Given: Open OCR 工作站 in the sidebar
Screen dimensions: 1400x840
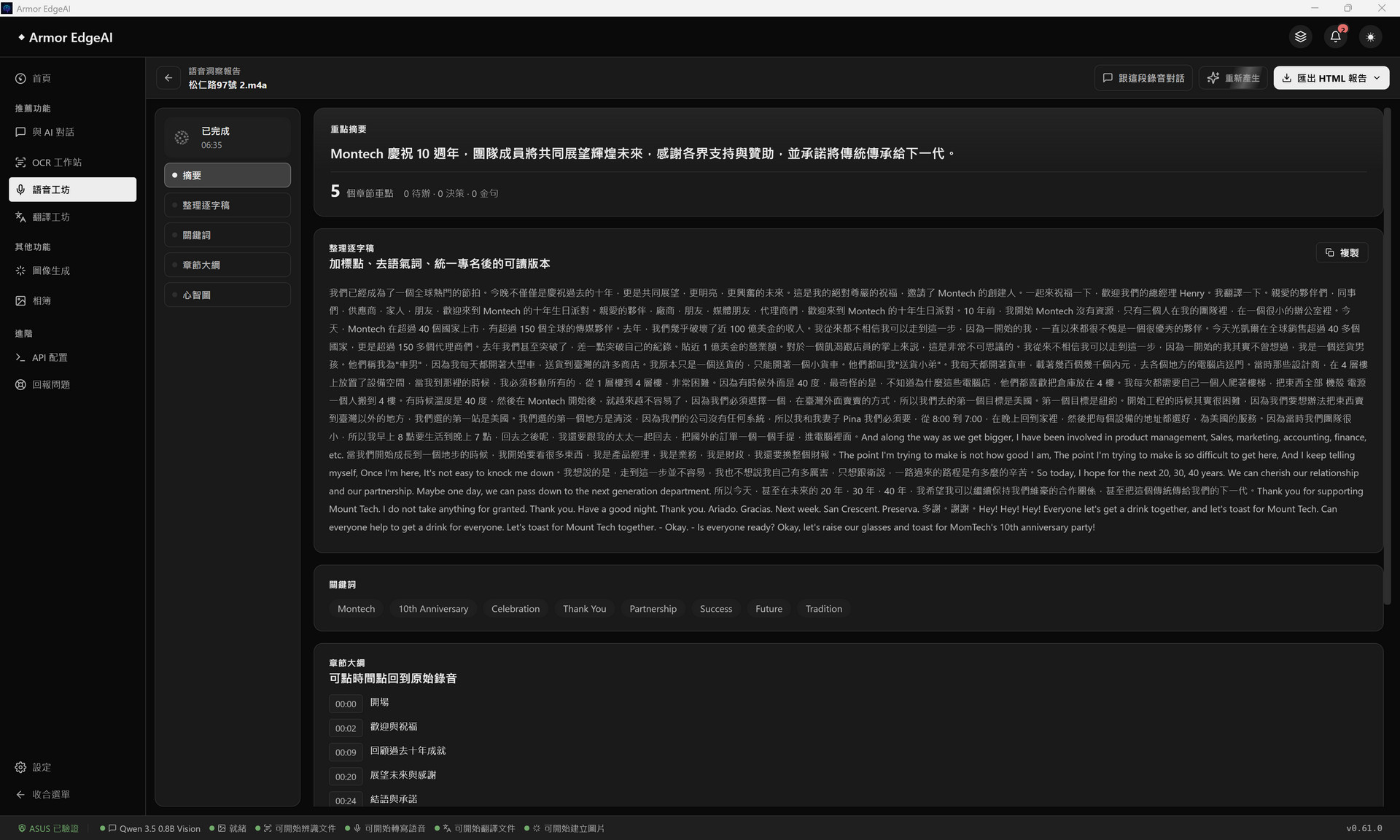Looking at the screenshot, I should pyautogui.click(x=72, y=163).
